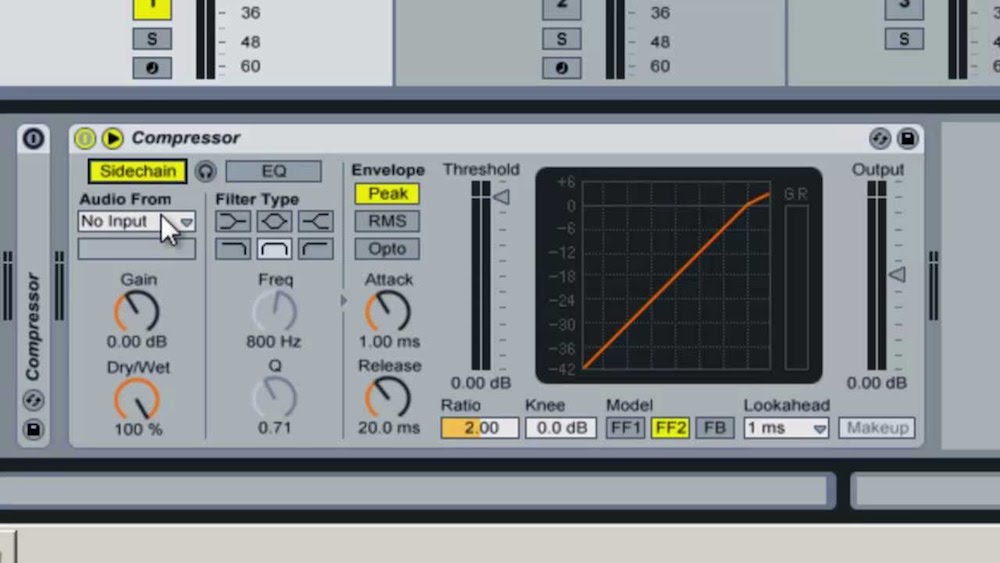Enable the sidechain listen headphones icon
The height and width of the screenshot is (563, 1000).
(205, 171)
